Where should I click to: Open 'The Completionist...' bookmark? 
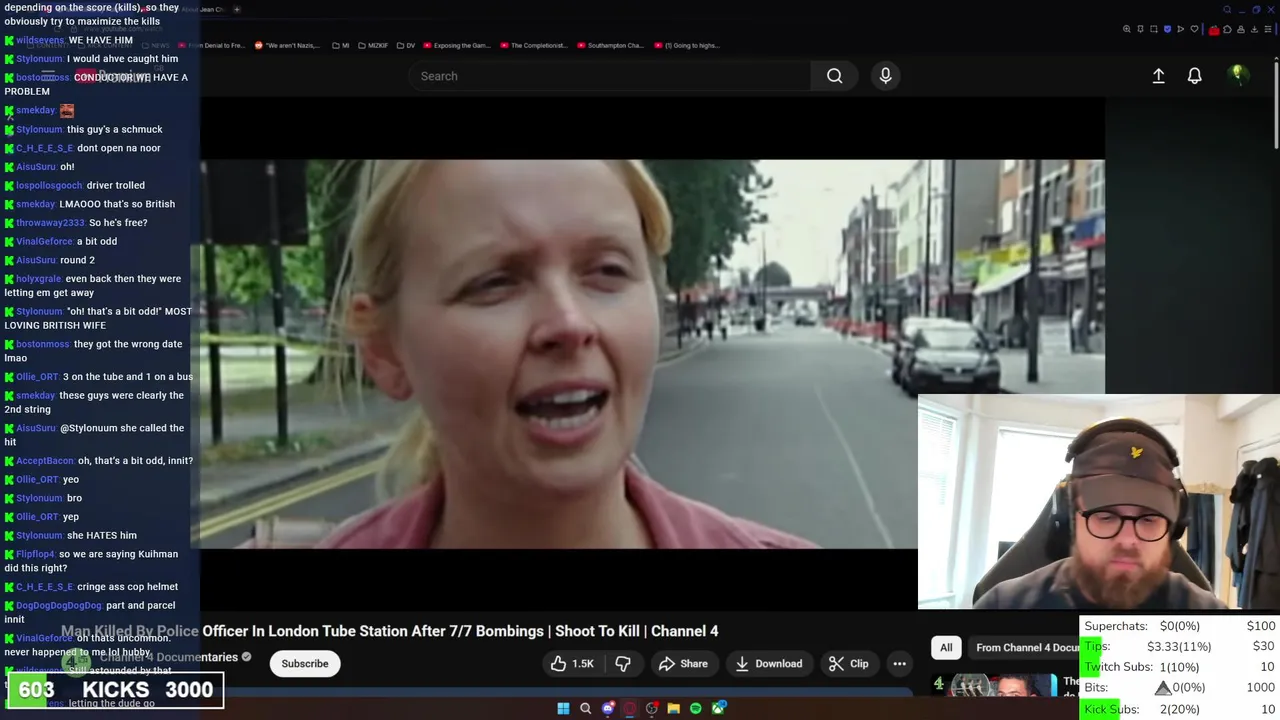coord(534,45)
